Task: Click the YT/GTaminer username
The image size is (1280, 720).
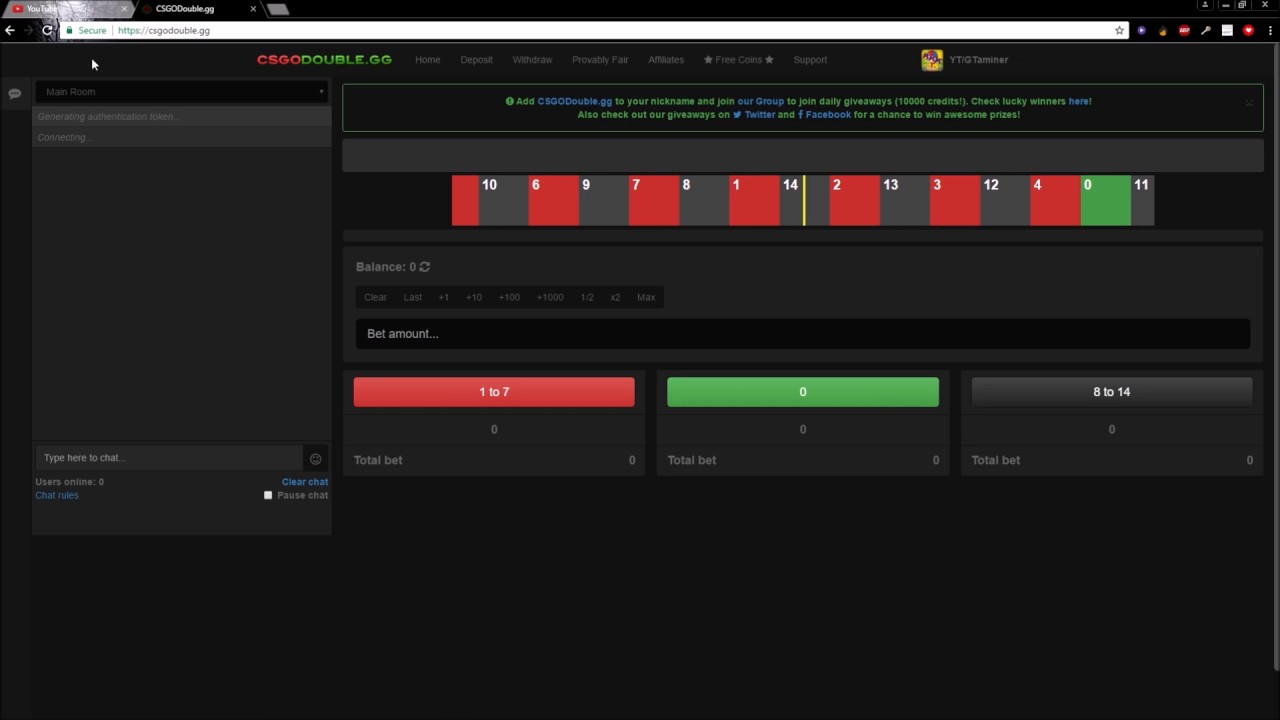Action: pyautogui.click(x=979, y=60)
